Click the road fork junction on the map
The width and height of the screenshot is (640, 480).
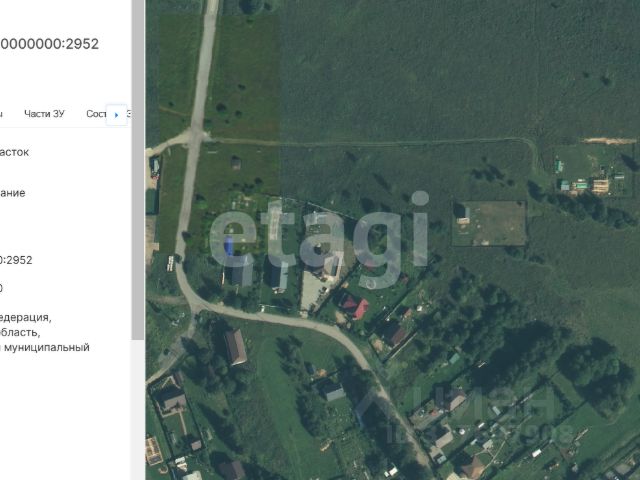(195, 134)
